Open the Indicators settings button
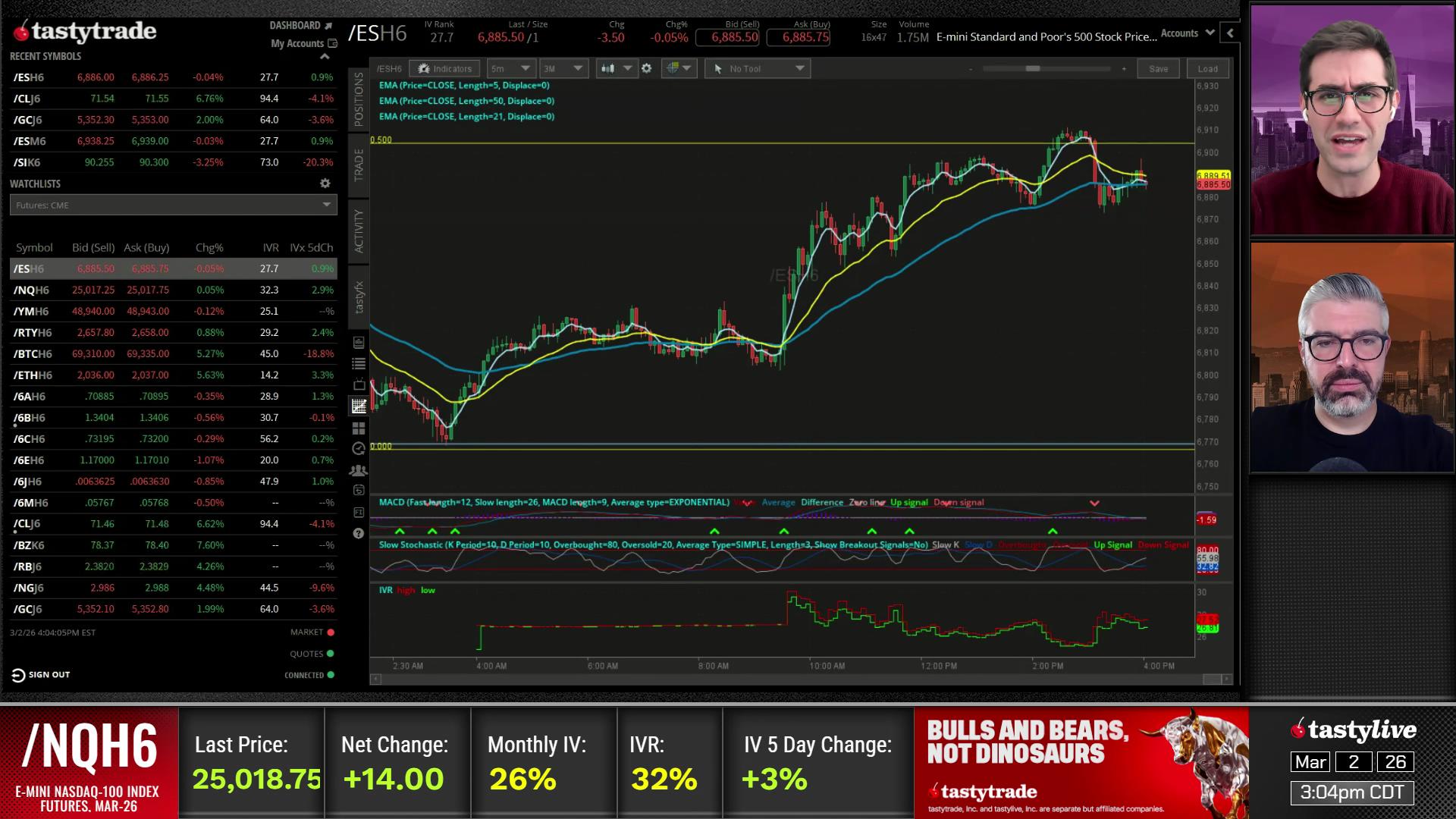The height and width of the screenshot is (819, 1456). 444,68
